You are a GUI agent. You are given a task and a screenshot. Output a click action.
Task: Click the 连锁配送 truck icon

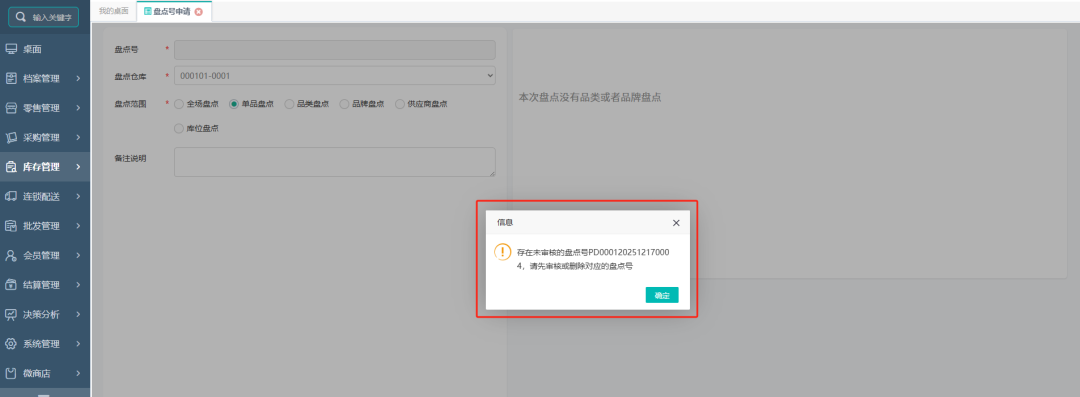(x=11, y=196)
